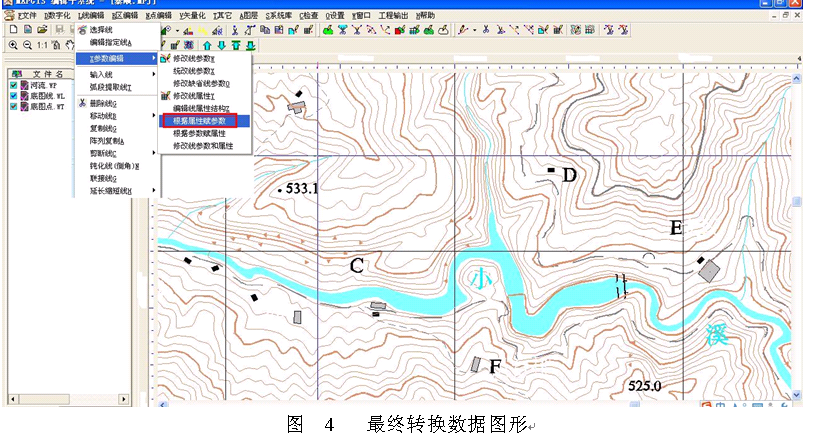Screen dimensions: 816x442
Task: Click the green up arrow icon
Action: pos(206,45)
